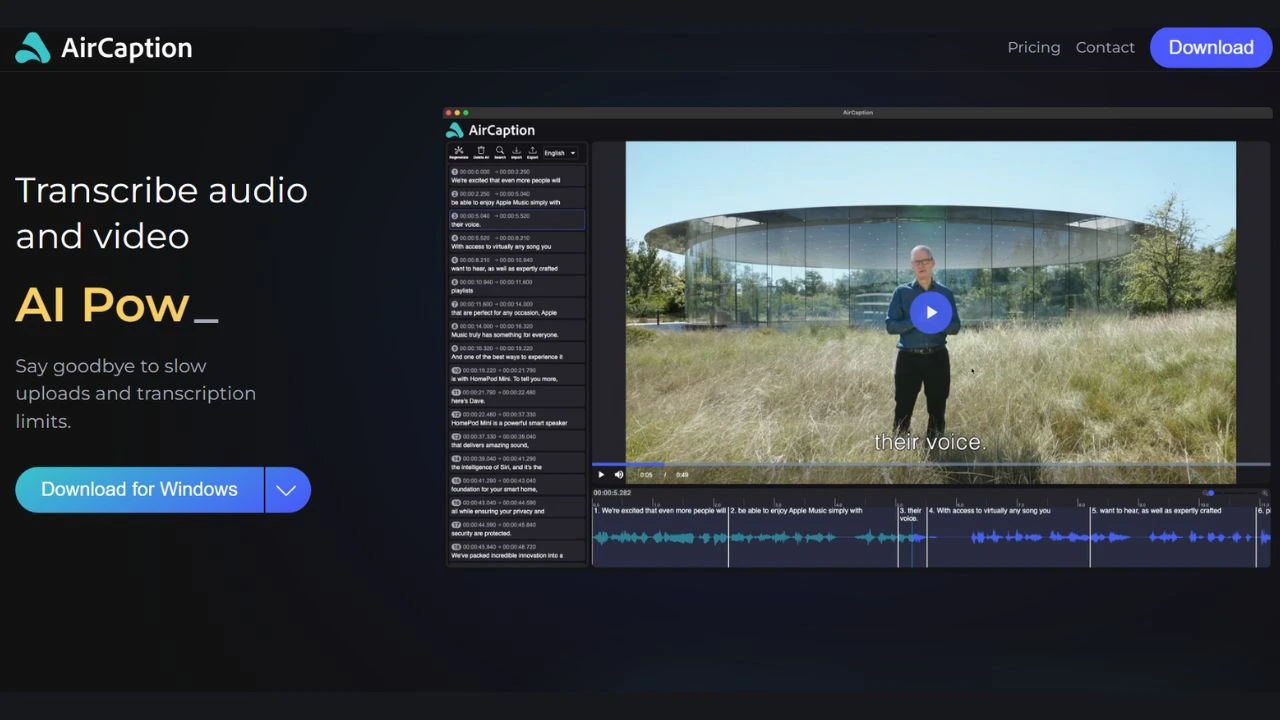Screen dimensions: 1280x720
Task: Click the Regenerate icon in the toolbar
Action: (x=459, y=151)
